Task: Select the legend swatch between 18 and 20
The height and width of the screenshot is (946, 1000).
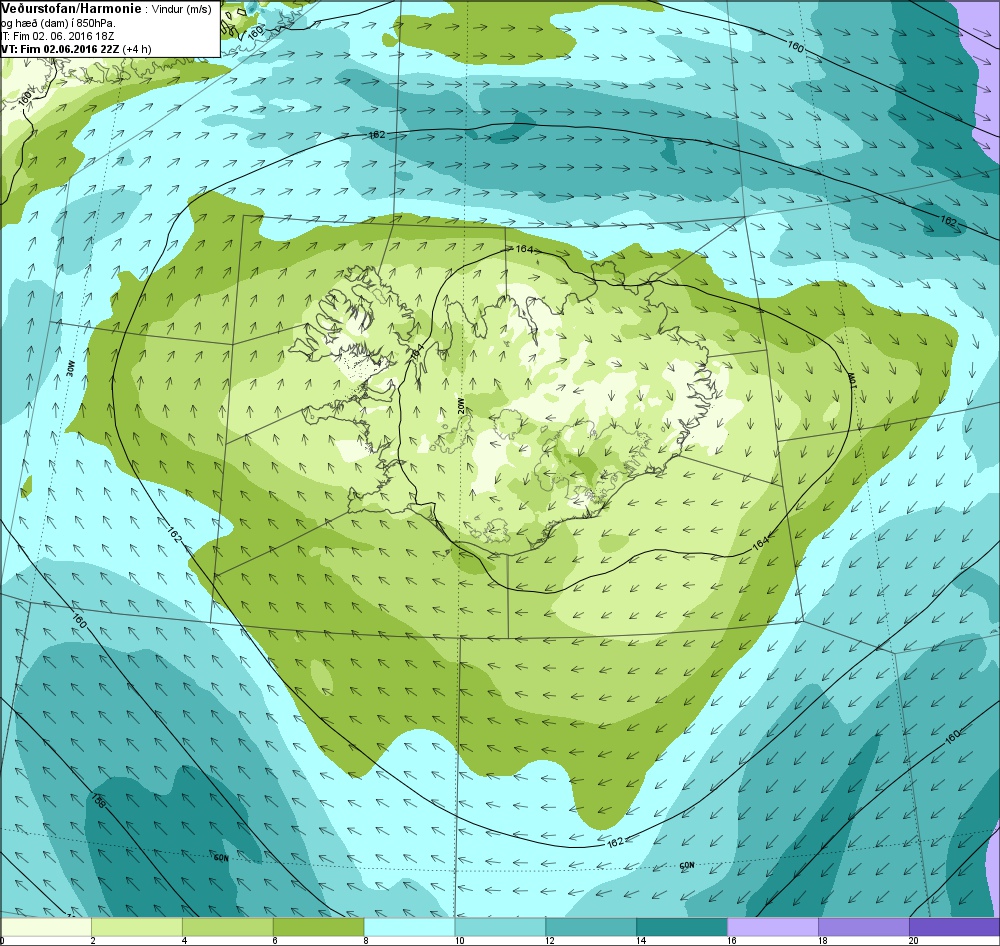Action: point(864,926)
